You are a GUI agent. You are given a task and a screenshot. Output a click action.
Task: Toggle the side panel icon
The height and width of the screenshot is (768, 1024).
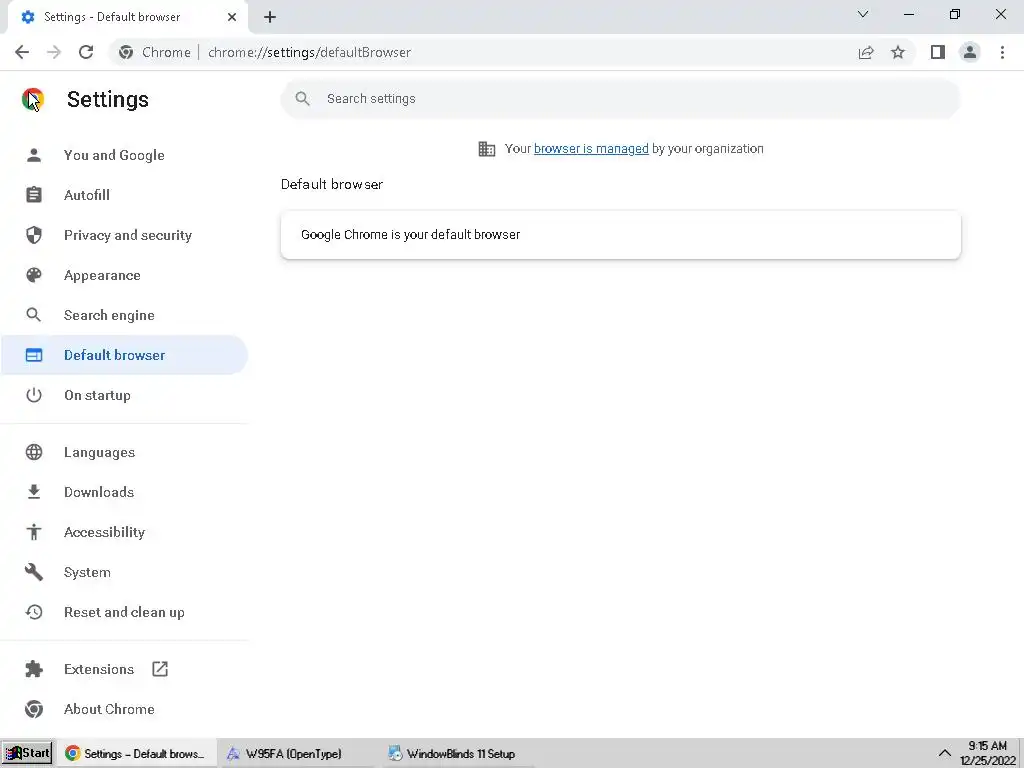pyautogui.click(x=938, y=52)
